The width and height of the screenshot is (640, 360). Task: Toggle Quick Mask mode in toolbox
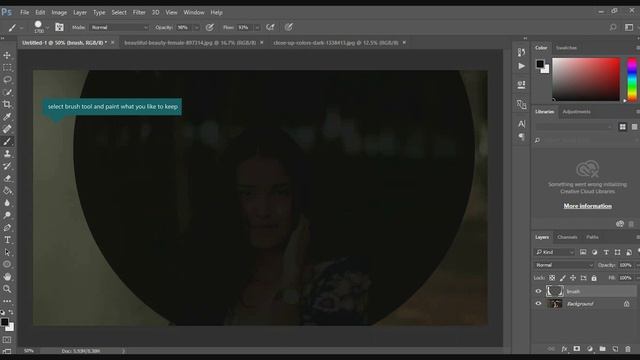click(x=7, y=340)
